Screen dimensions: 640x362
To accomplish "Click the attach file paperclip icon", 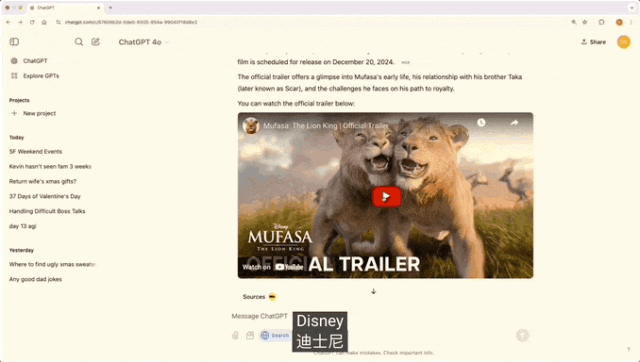I will (235, 335).
